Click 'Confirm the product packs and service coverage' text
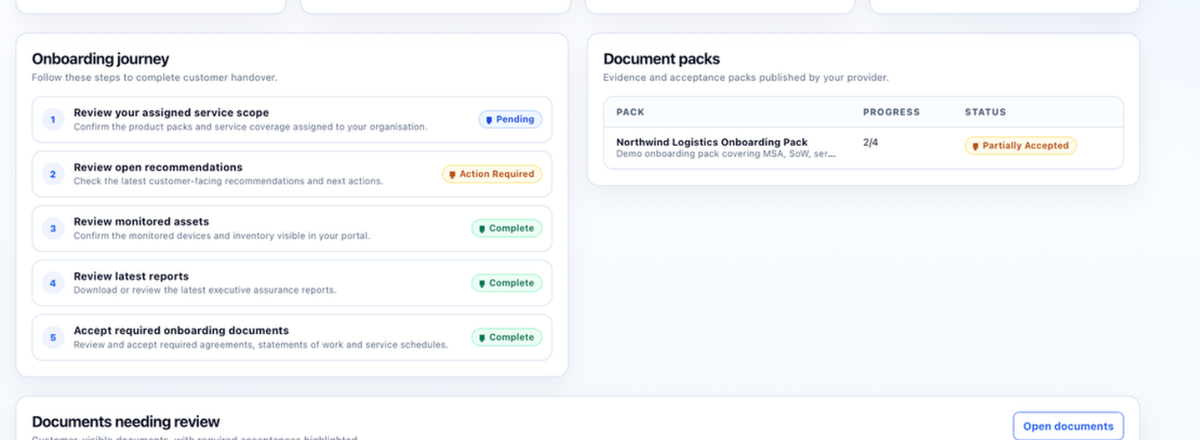 [250, 127]
